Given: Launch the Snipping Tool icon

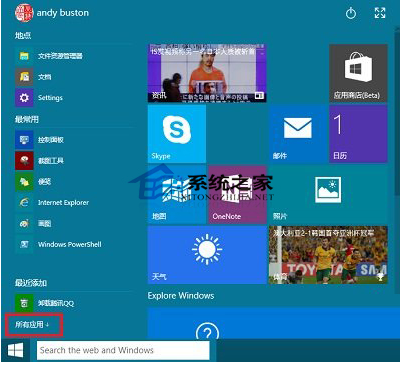Looking at the screenshot, I should (24, 161).
